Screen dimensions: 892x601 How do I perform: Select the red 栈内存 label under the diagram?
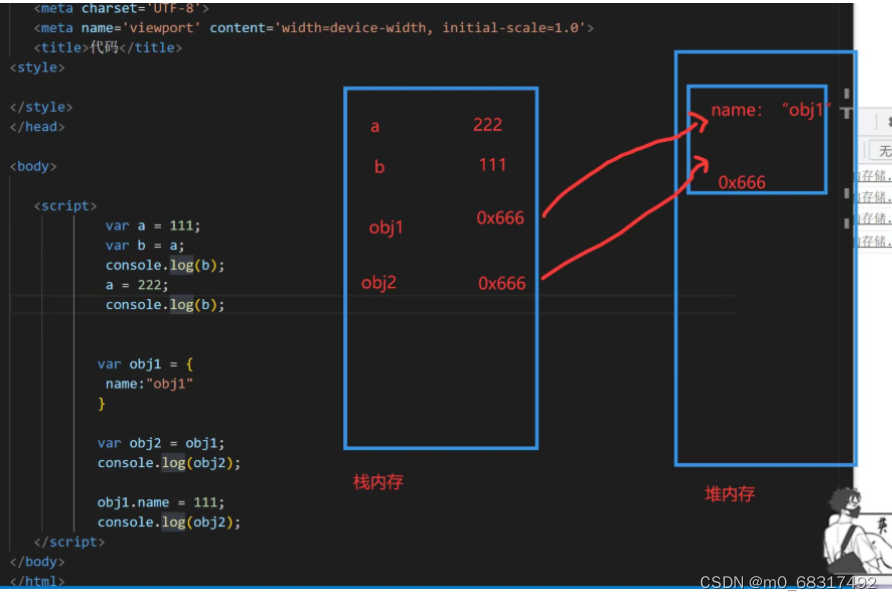coord(378,483)
